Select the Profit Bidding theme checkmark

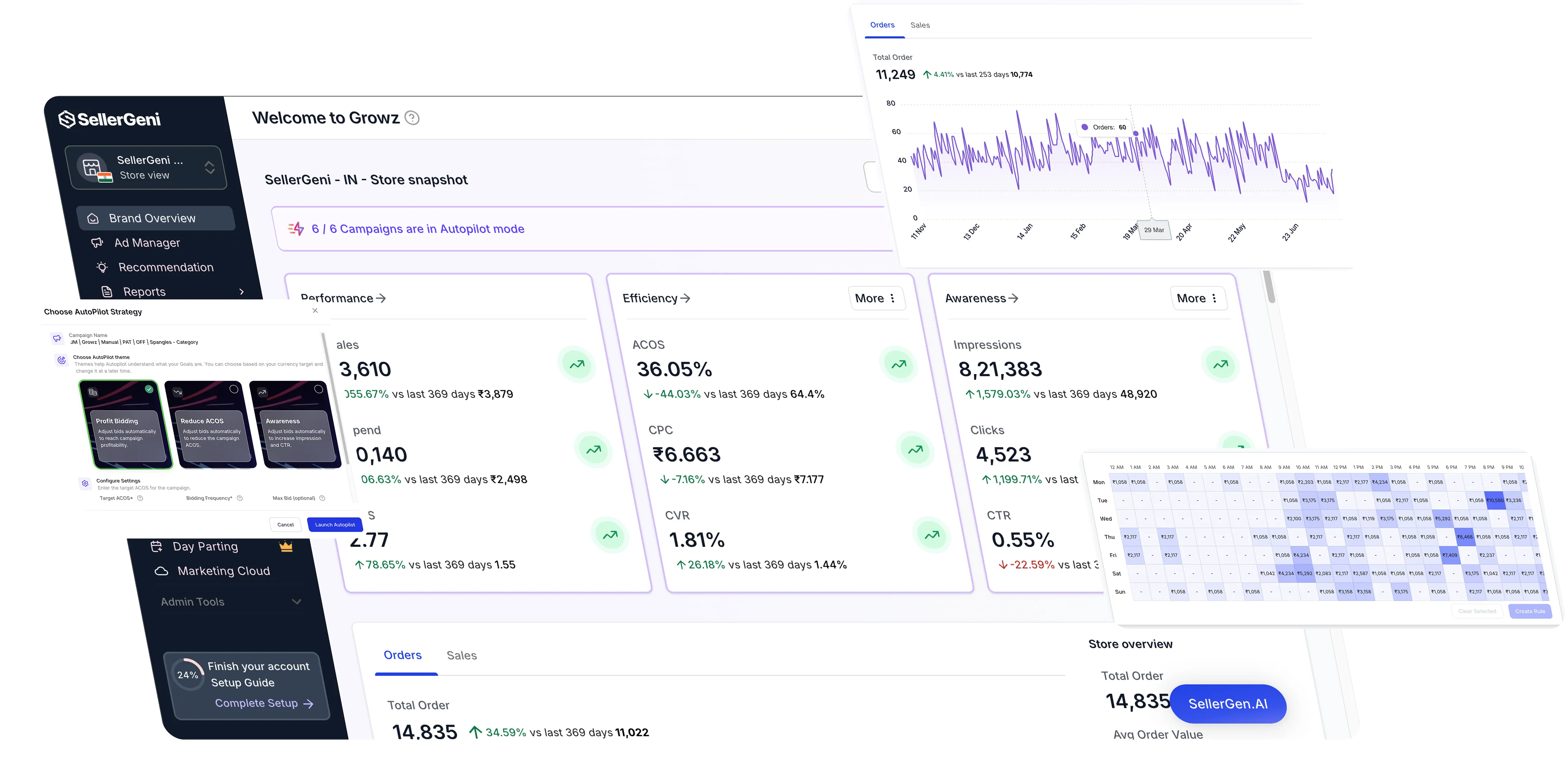[x=149, y=388]
